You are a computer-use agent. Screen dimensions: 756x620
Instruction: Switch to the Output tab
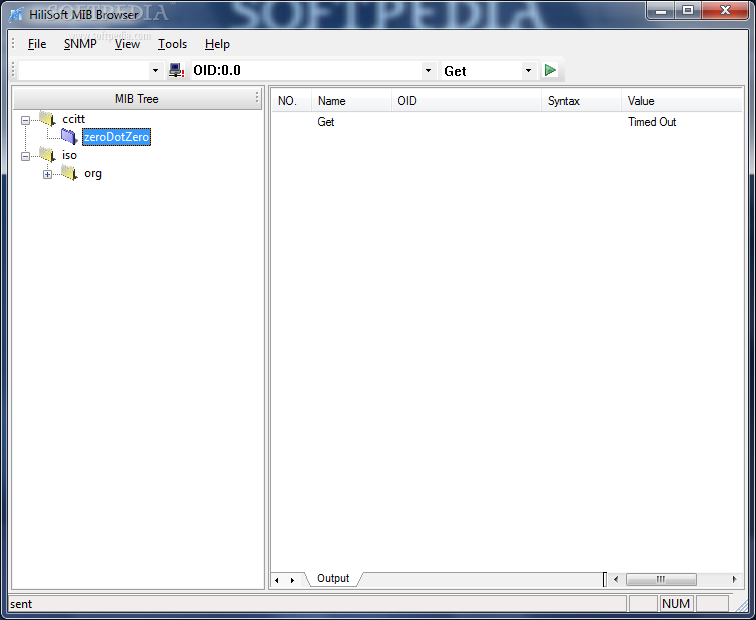point(333,578)
